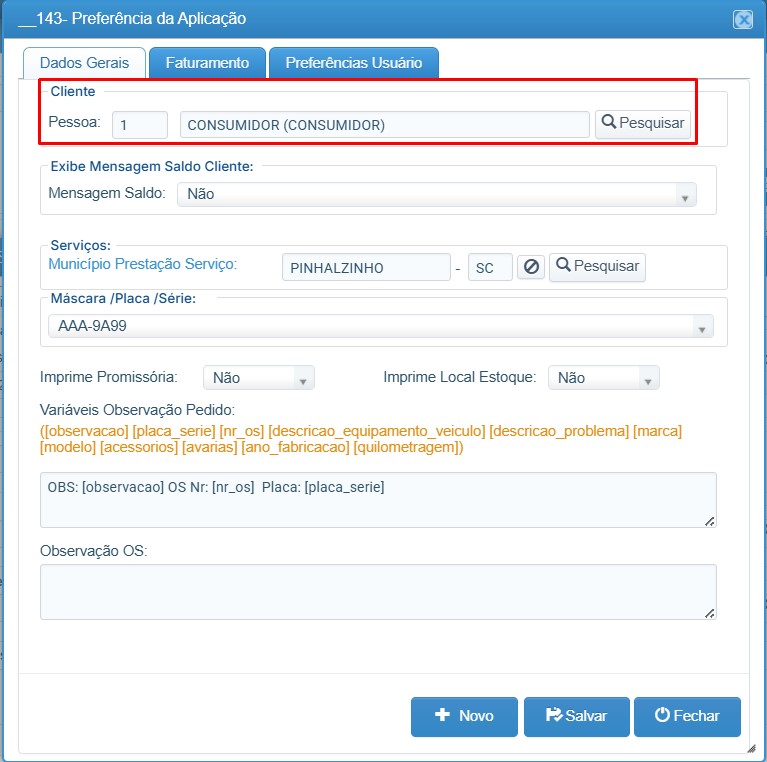Click the PINHALZINHO municipality field
767x762 pixels.
click(366, 268)
